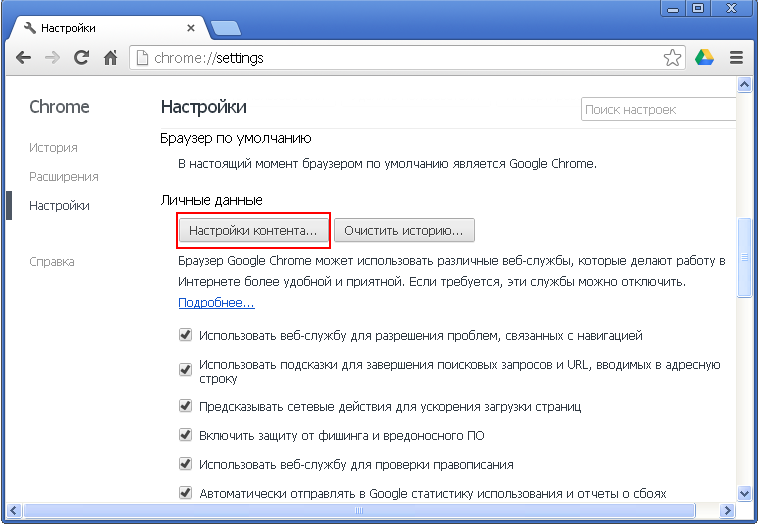Viewport: 759px width, 526px height.
Task: Maximize the Chrome window
Action: coord(698,8)
